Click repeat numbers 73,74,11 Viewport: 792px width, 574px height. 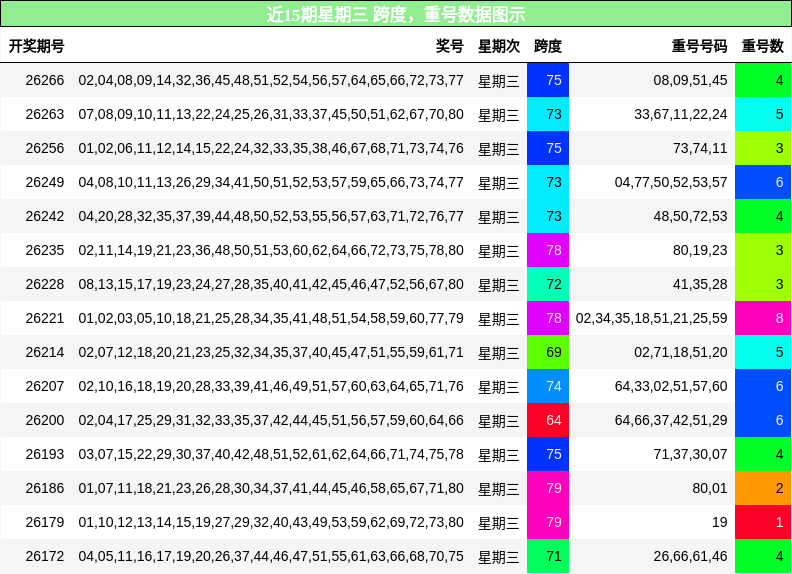[700, 148]
